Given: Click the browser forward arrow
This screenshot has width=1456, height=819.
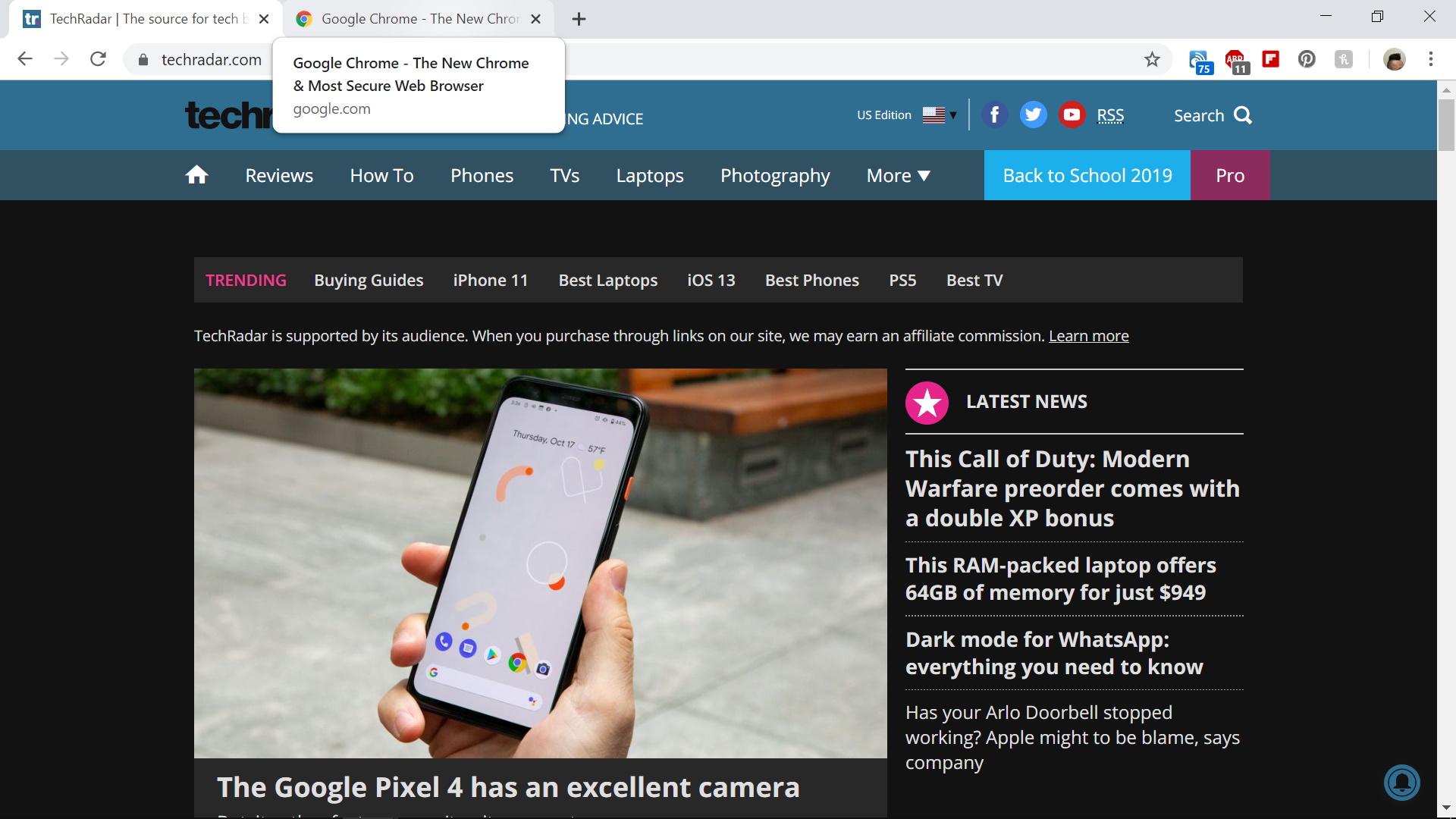Looking at the screenshot, I should point(61,59).
